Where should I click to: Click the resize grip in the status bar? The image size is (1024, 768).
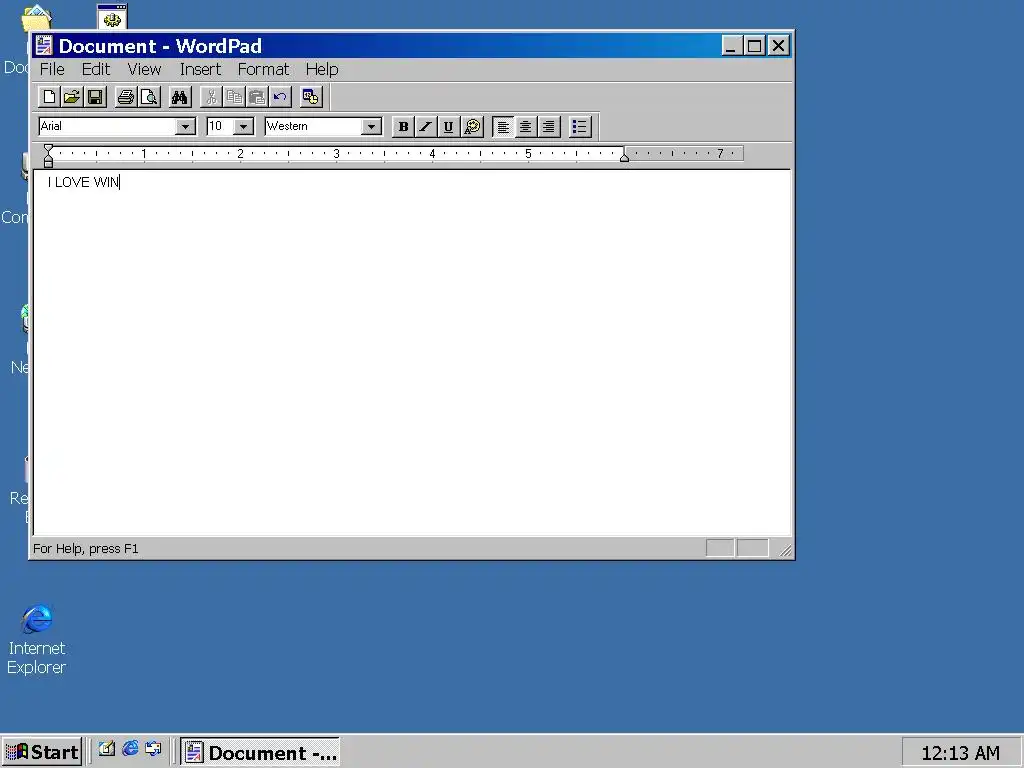pos(786,551)
